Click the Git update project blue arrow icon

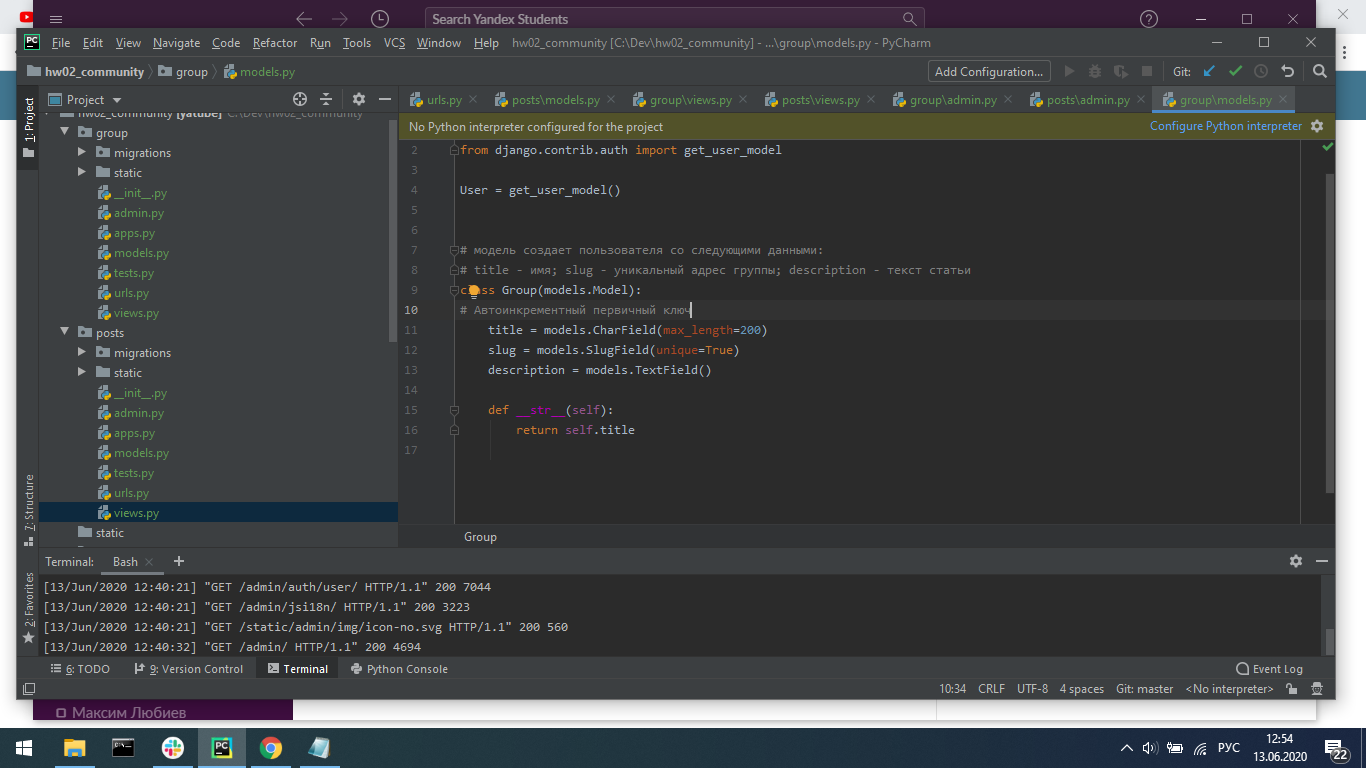point(1209,71)
